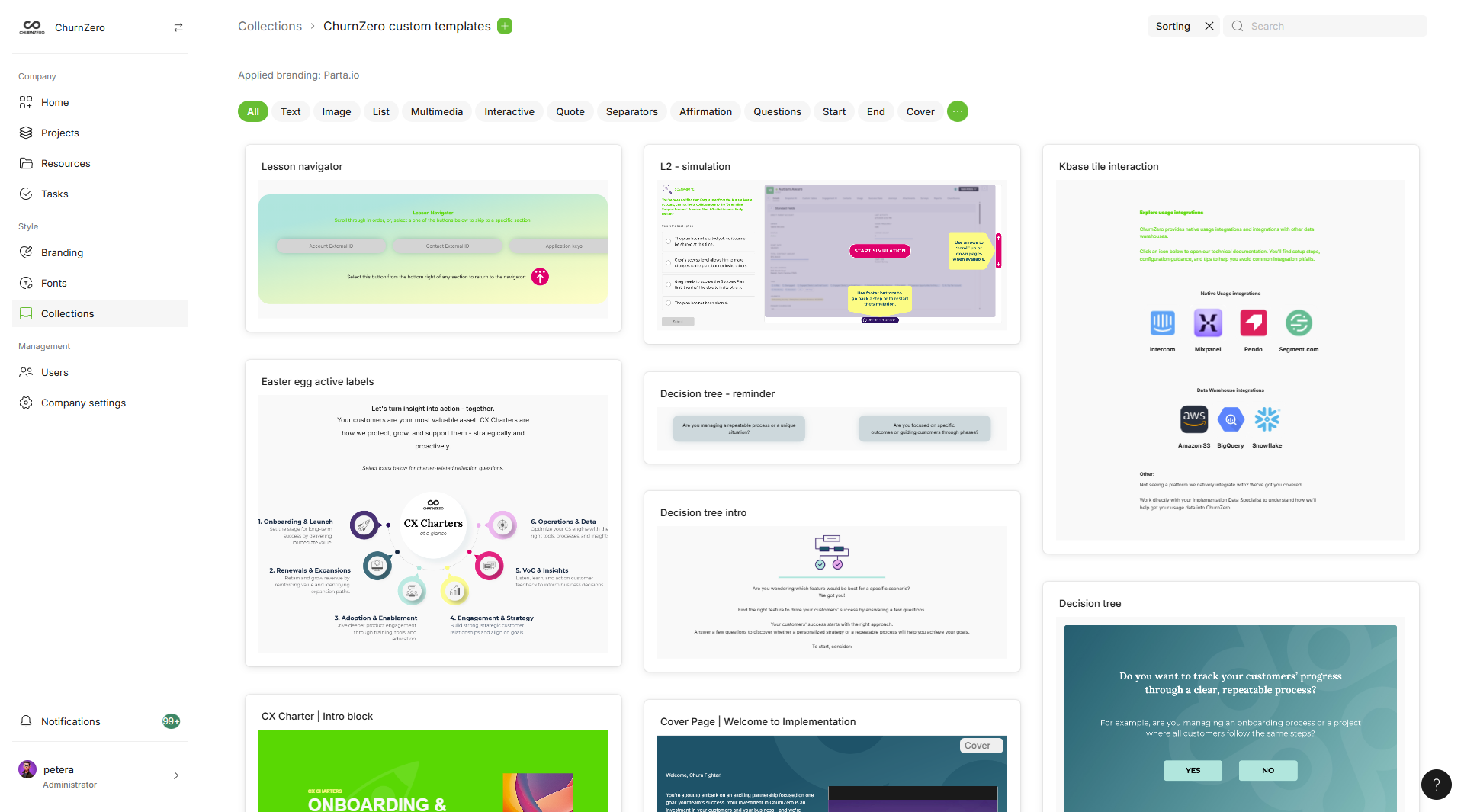Open Decision tree - reminder template
The width and height of the screenshot is (1464, 812).
(832, 418)
